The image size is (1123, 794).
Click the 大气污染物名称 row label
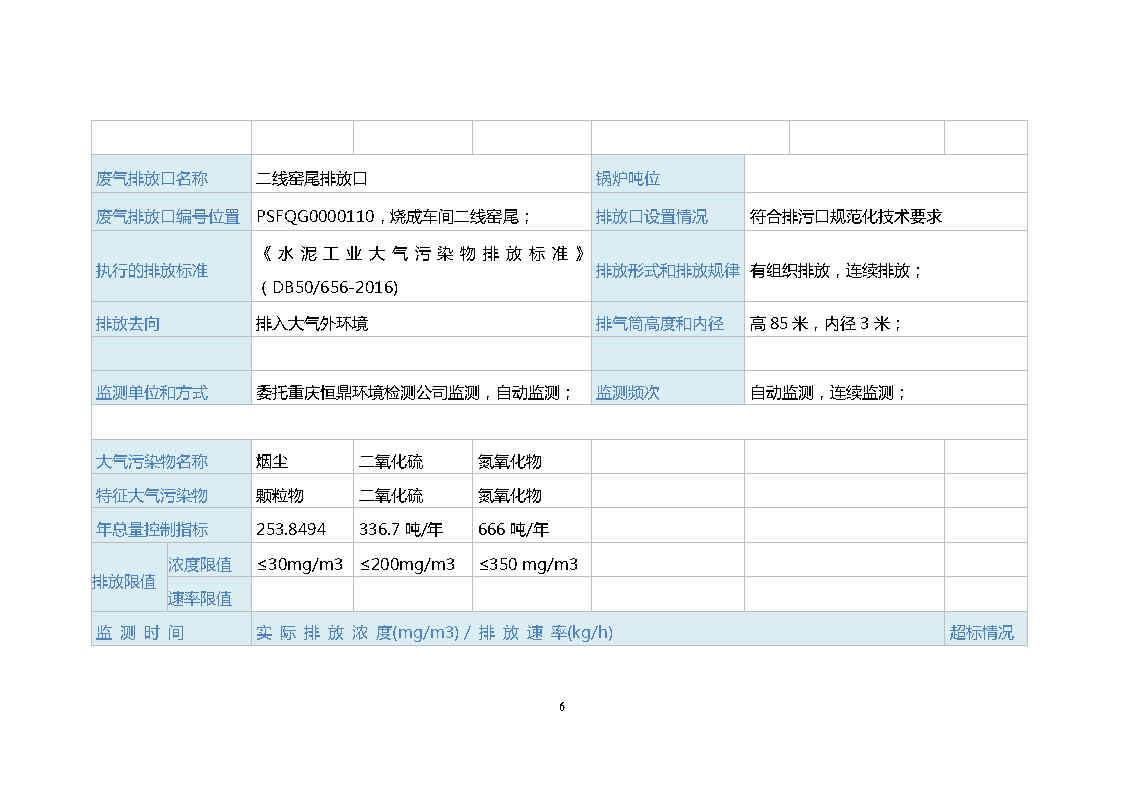tap(152, 462)
